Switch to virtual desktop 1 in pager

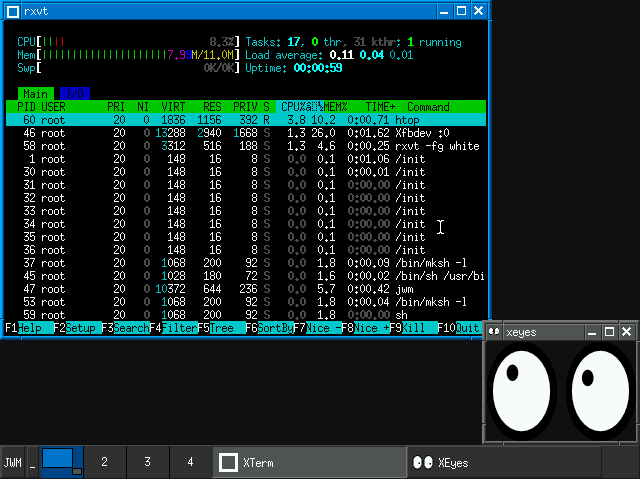point(62,462)
